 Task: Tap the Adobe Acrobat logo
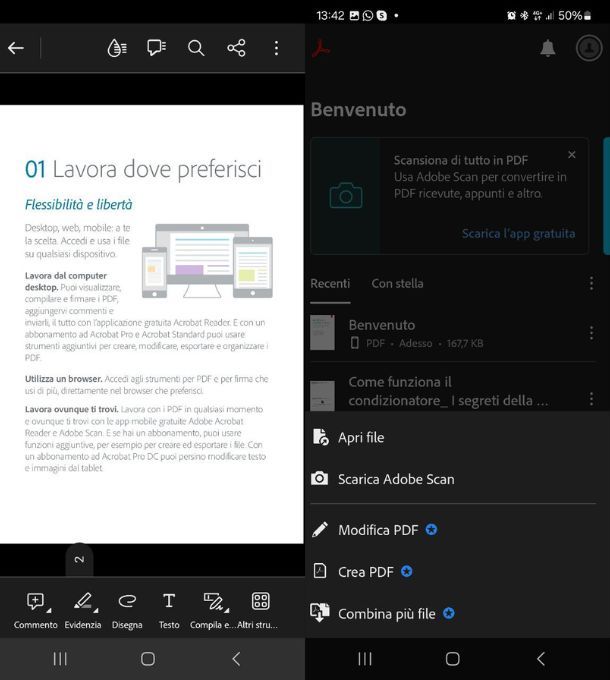[321, 48]
